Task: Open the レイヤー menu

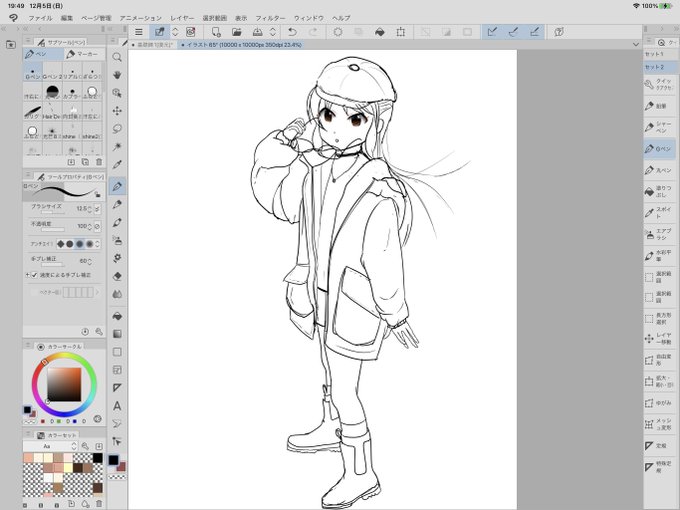Action: (182, 18)
